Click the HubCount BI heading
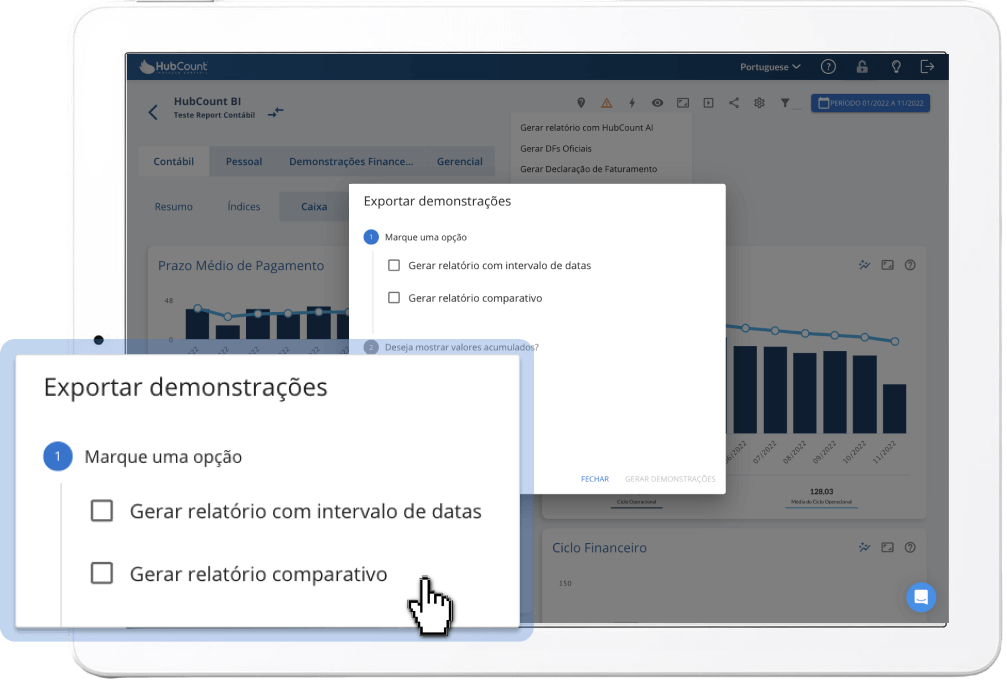 point(207,102)
